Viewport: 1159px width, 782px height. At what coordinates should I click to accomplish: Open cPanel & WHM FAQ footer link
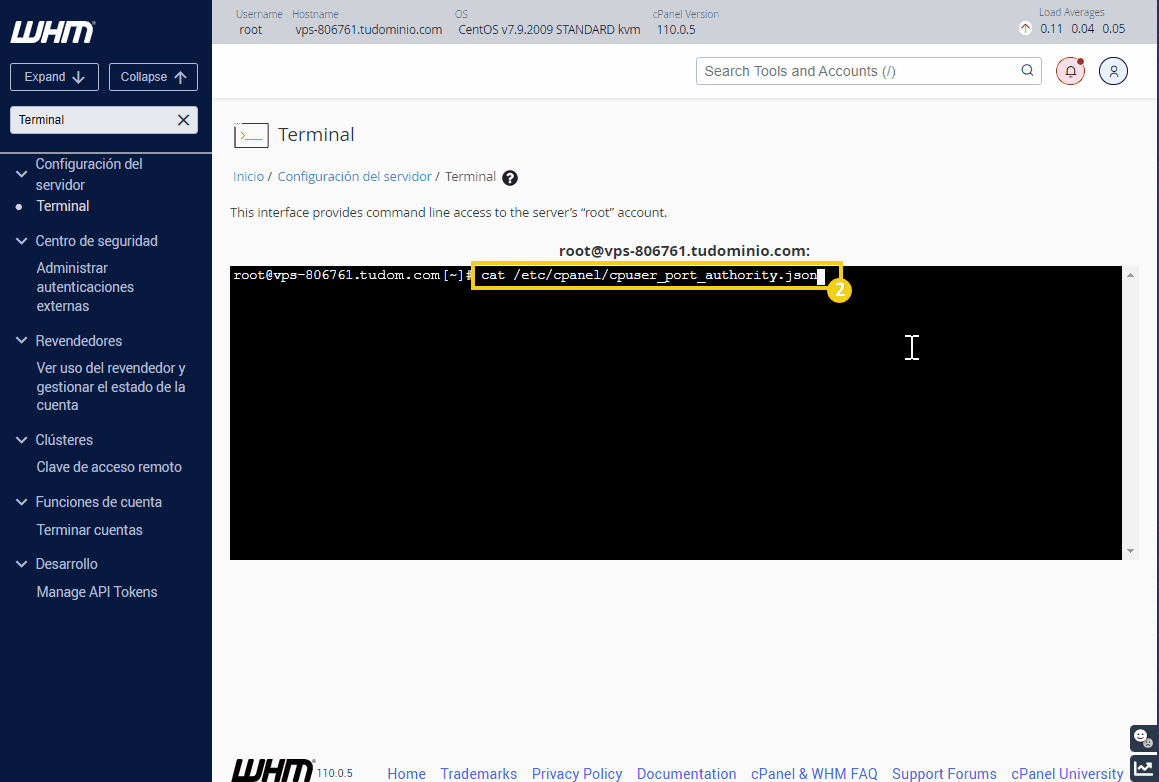point(814,773)
